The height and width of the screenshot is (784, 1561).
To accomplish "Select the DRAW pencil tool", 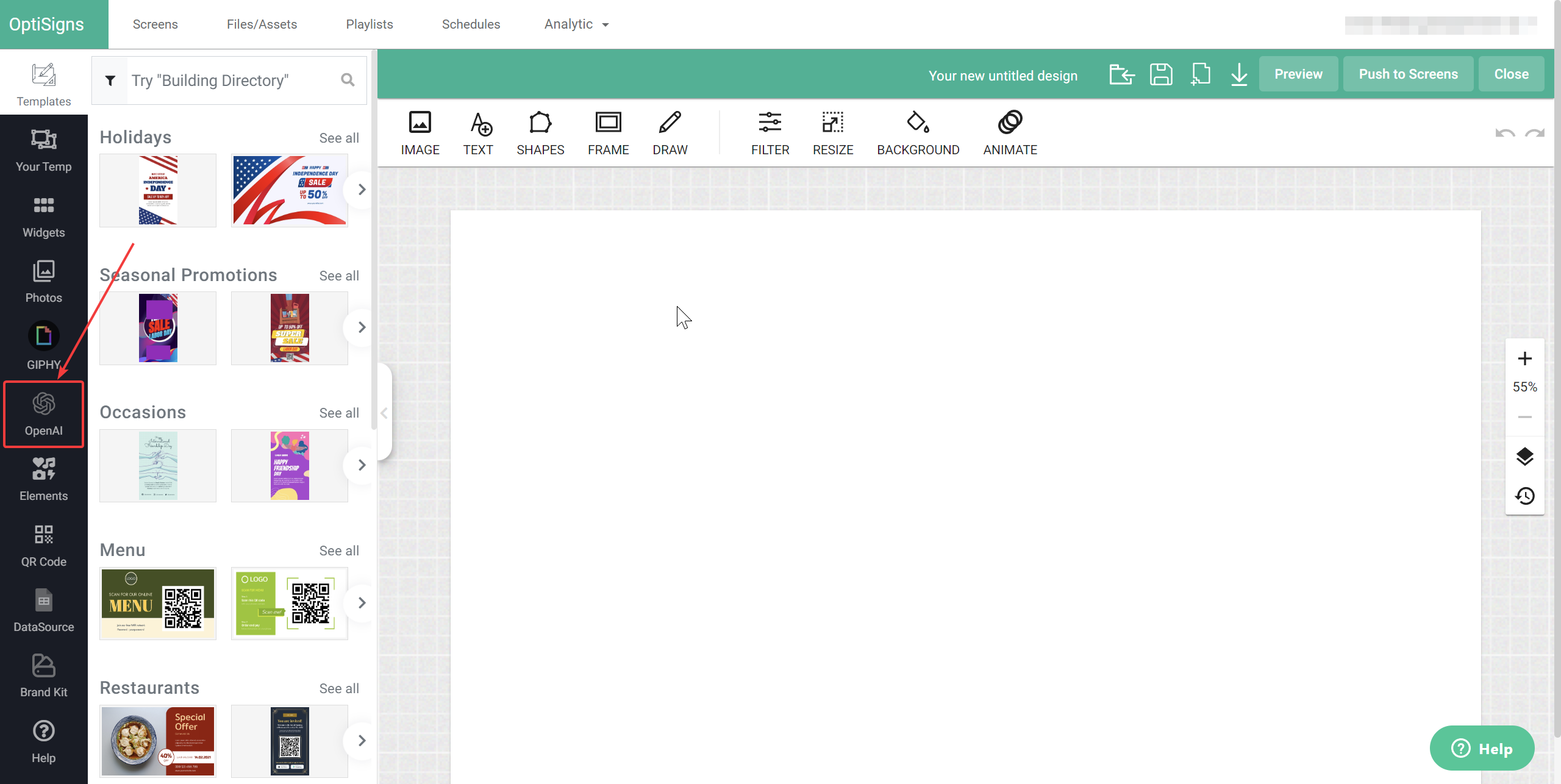I will click(x=670, y=133).
